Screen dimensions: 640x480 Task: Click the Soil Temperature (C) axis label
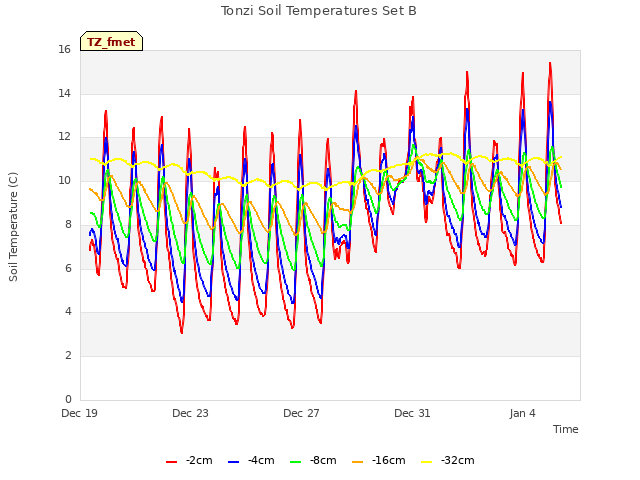(13, 227)
